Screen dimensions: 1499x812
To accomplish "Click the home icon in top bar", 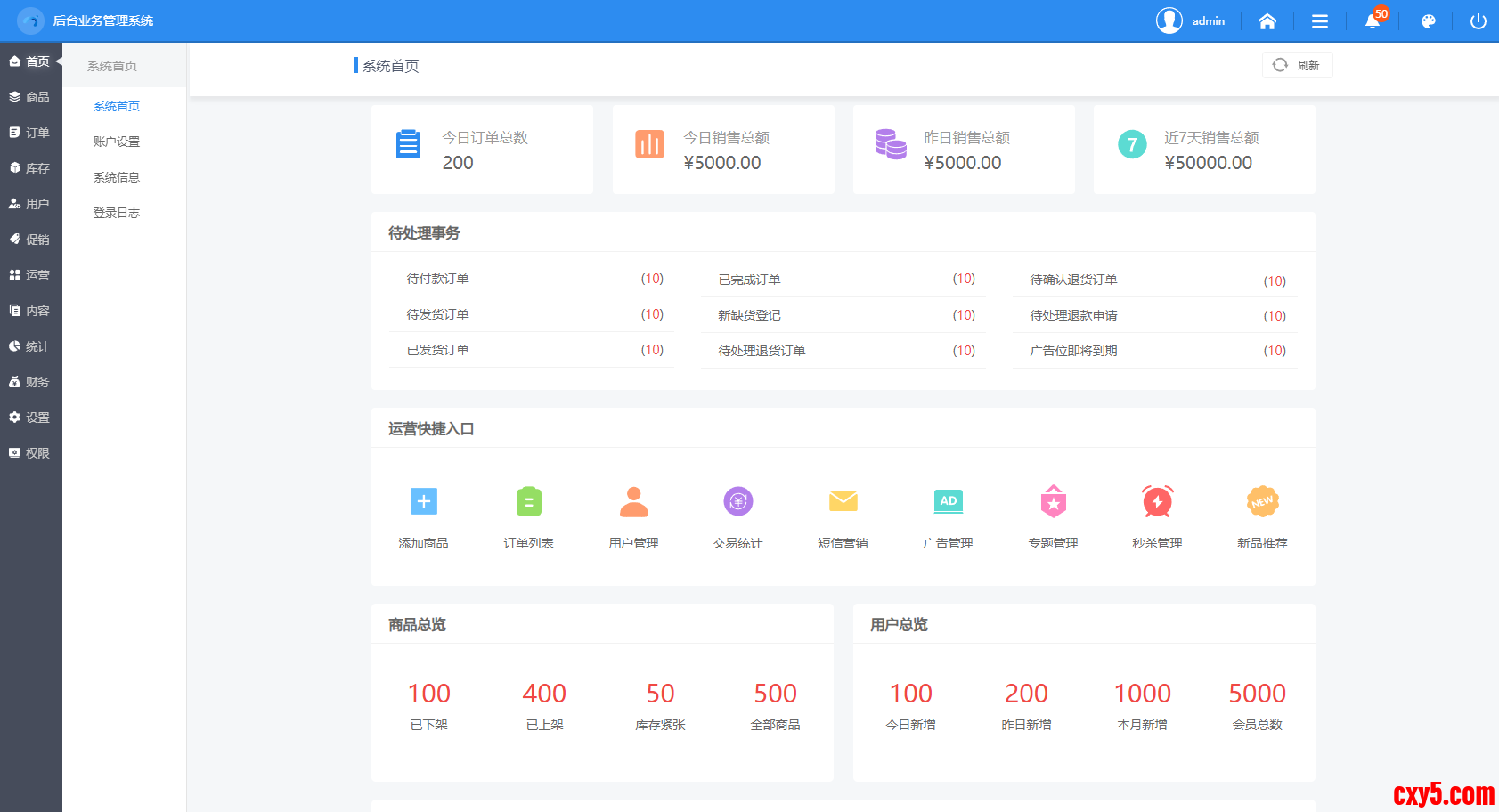I will (1267, 21).
